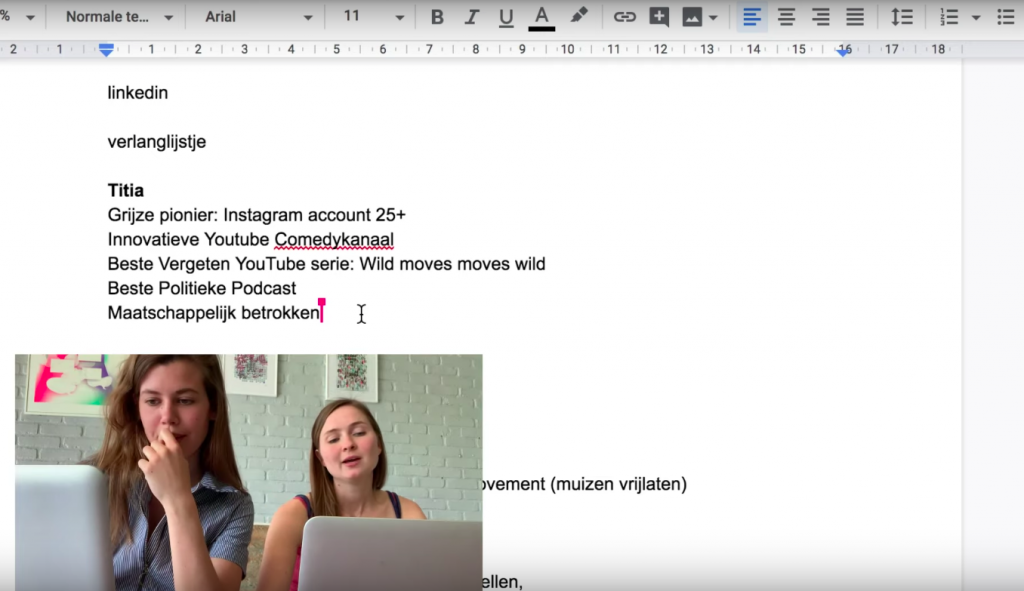Justify the paragraph text
Image resolution: width=1024 pixels, height=591 pixels.
pyautogui.click(x=855, y=17)
